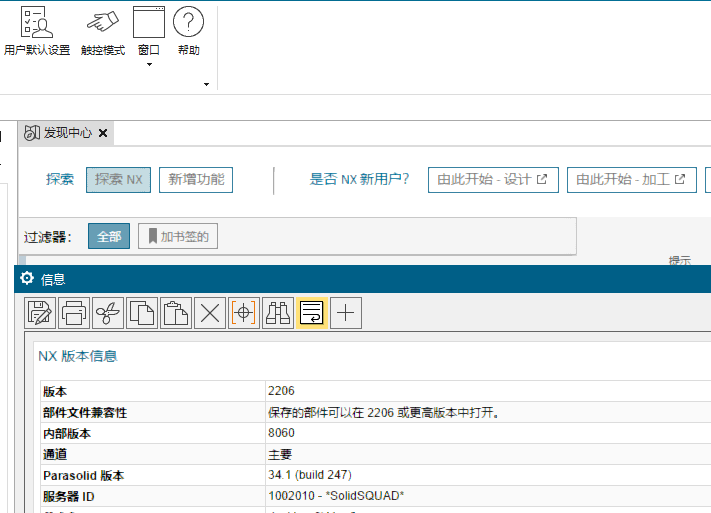Click the plus icon in 信息 toolbar
The width and height of the screenshot is (711, 513).
pyautogui.click(x=346, y=313)
